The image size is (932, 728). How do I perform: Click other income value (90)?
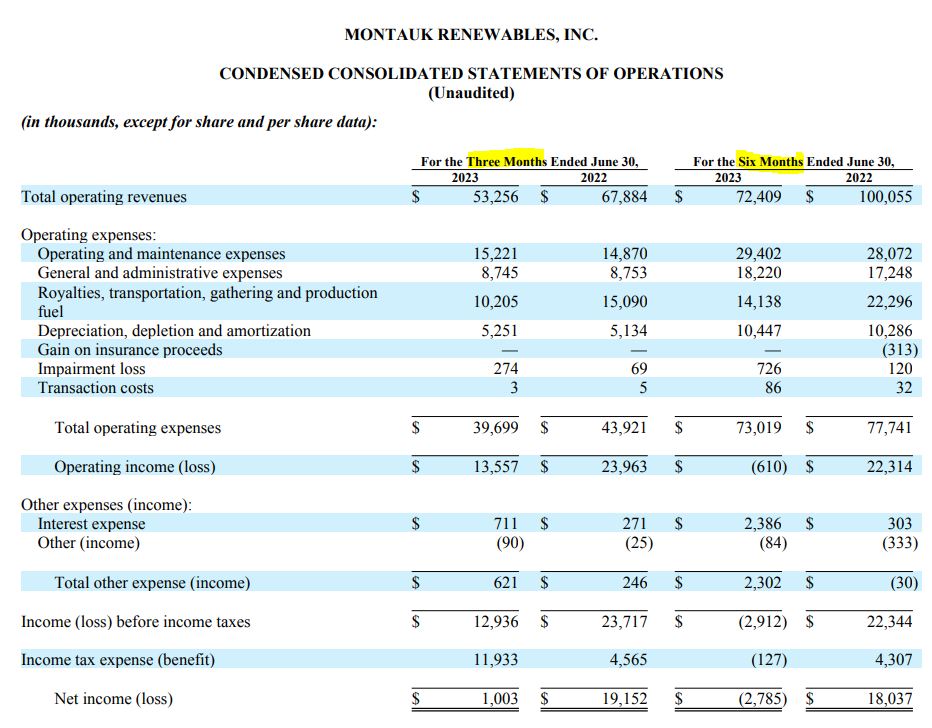coord(510,543)
